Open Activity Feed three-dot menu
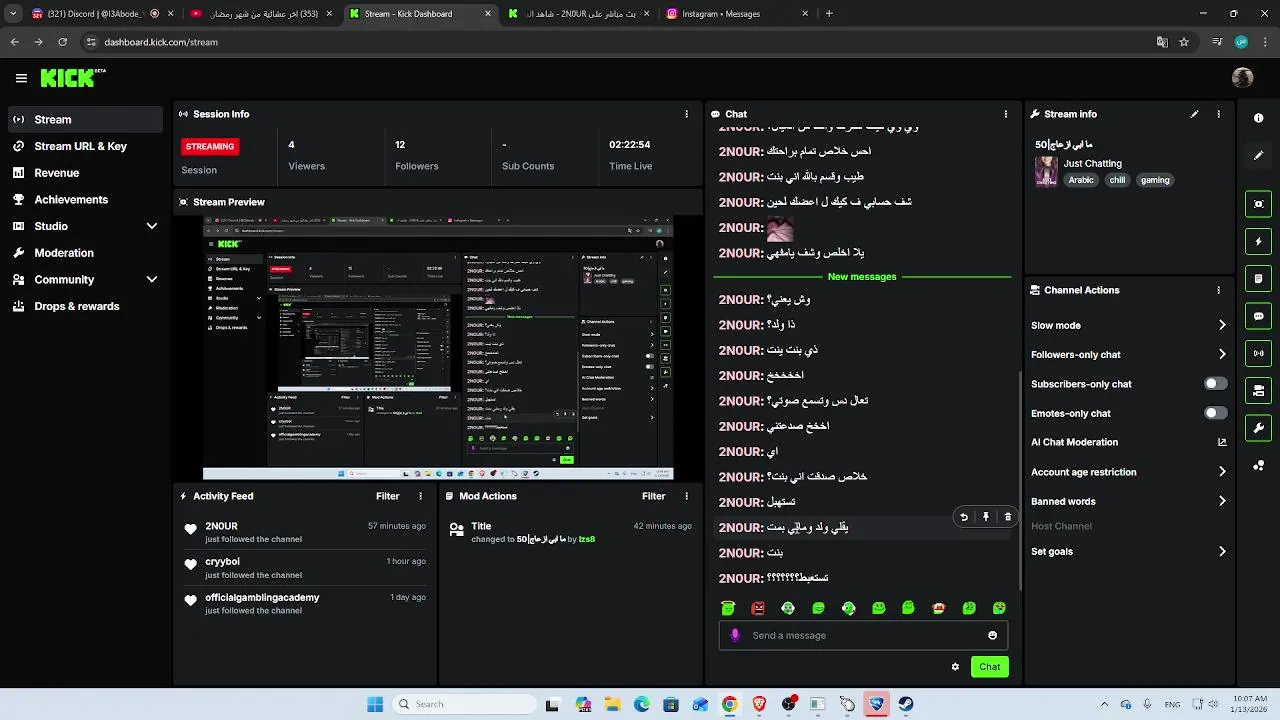 pyautogui.click(x=420, y=496)
